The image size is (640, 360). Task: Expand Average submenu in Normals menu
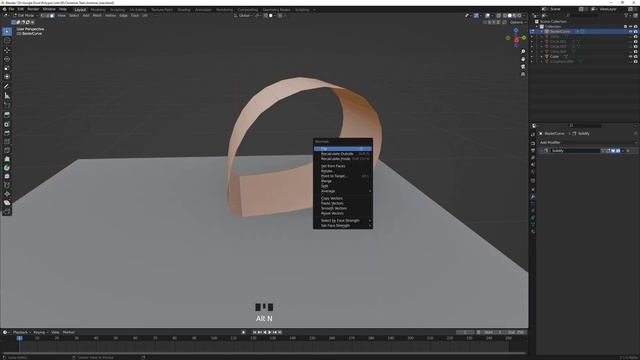tap(343, 191)
